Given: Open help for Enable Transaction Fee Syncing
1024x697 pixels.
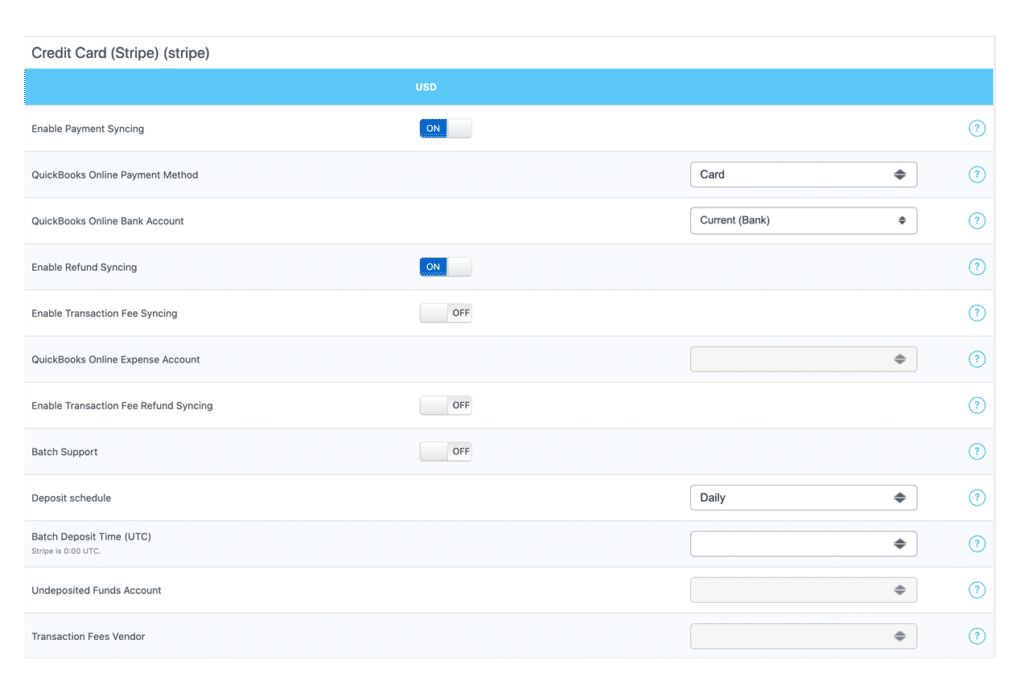Looking at the screenshot, I should click(x=976, y=313).
